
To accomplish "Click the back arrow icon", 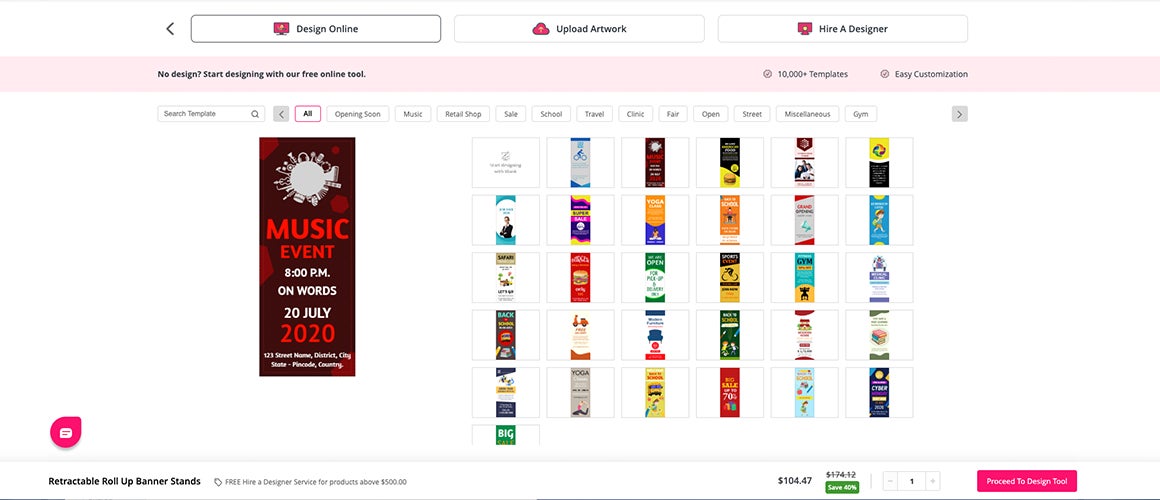I will click(x=170, y=29).
